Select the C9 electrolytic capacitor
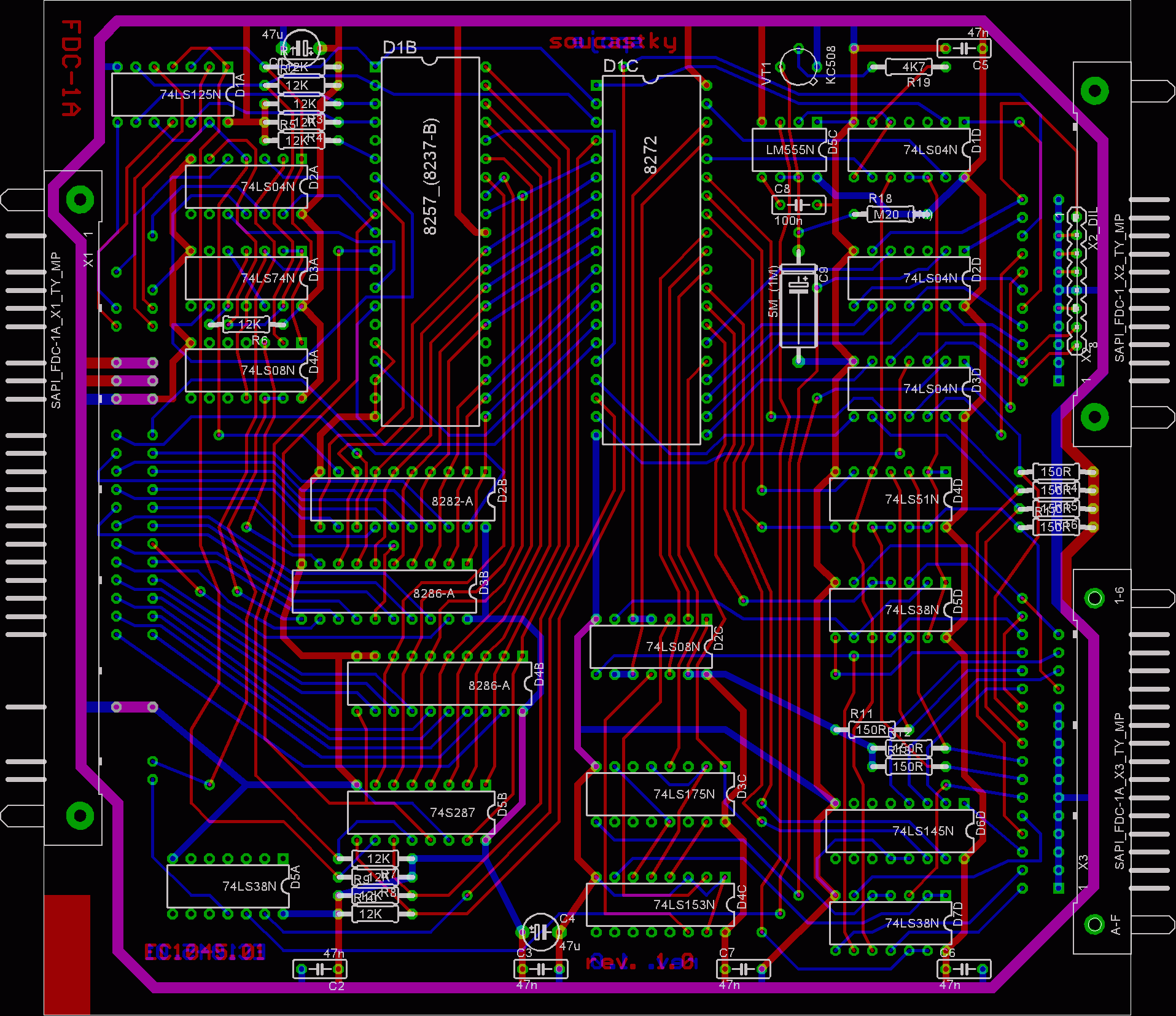 tap(798, 305)
